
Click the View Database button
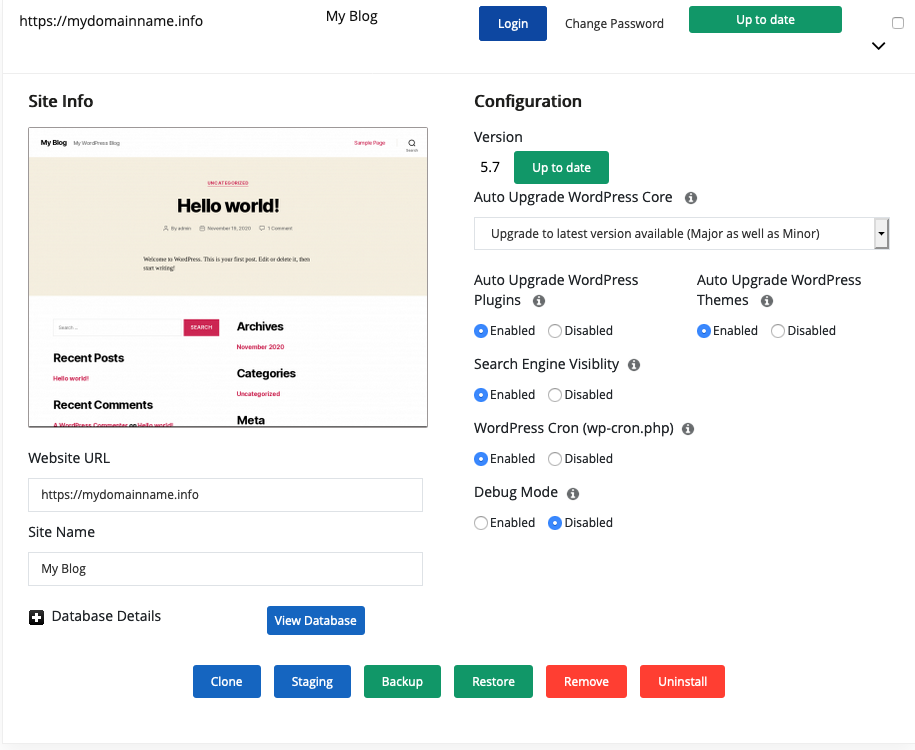(315, 620)
